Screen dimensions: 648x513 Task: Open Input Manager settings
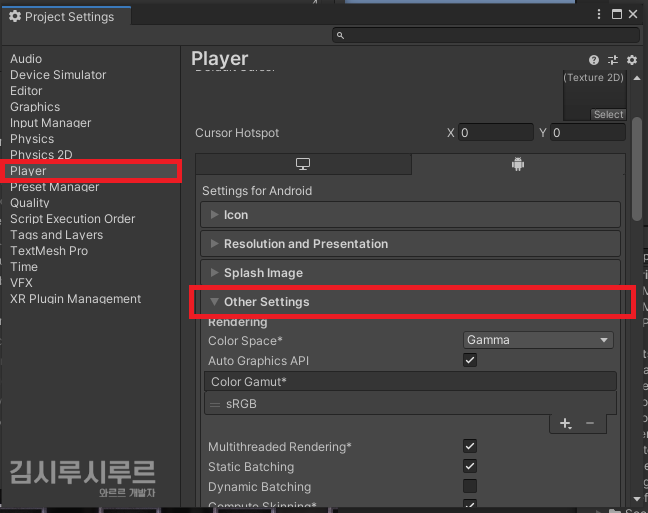click(50, 123)
